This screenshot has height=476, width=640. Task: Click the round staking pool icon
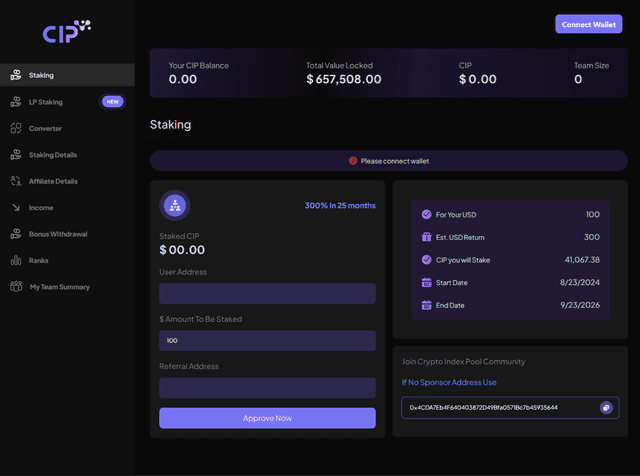click(x=175, y=205)
